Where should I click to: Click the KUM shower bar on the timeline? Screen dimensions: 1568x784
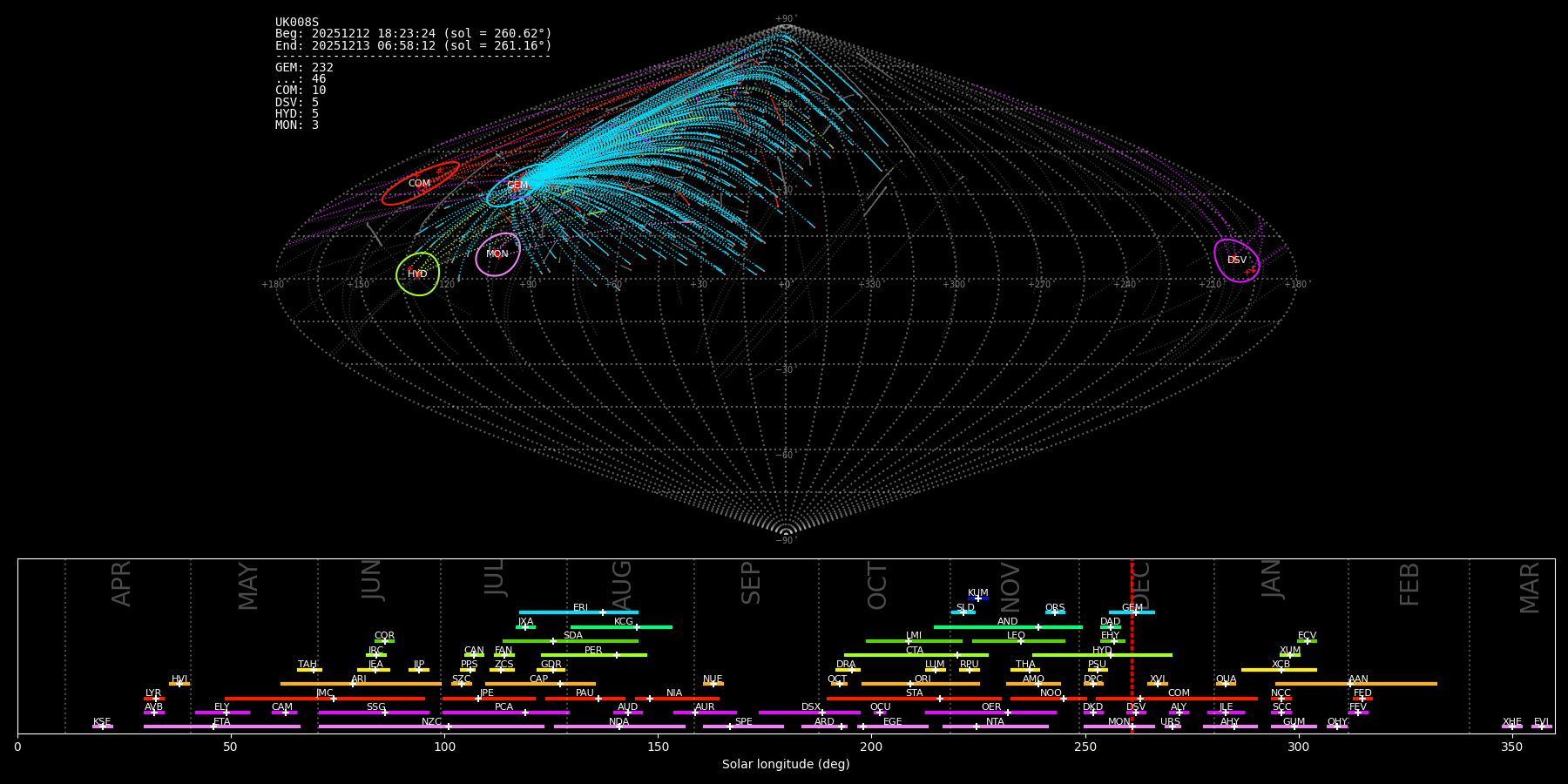point(978,598)
